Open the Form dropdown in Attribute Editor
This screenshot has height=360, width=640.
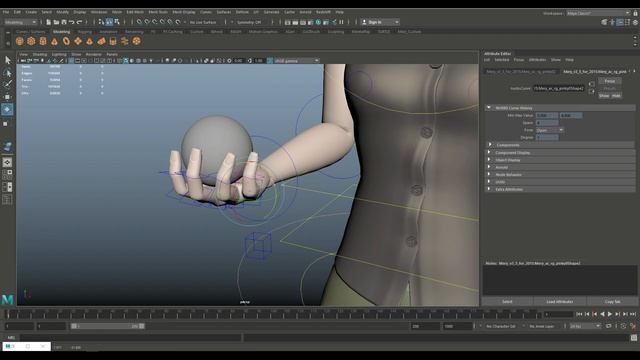pyautogui.click(x=549, y=130)
